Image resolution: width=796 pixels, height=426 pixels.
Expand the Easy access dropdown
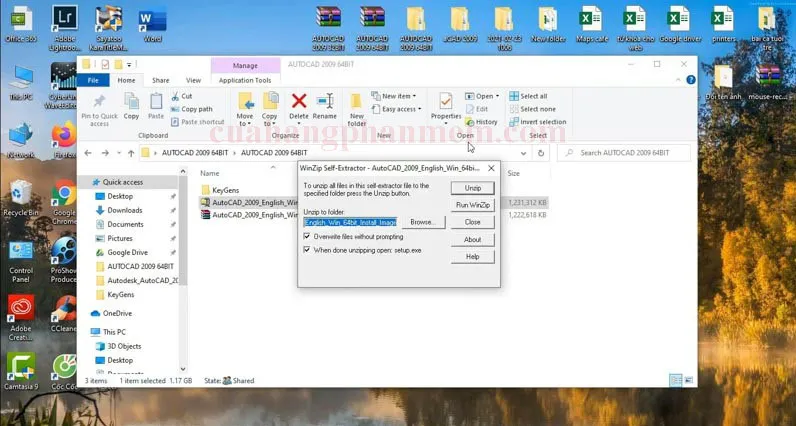tap(399, 109)
